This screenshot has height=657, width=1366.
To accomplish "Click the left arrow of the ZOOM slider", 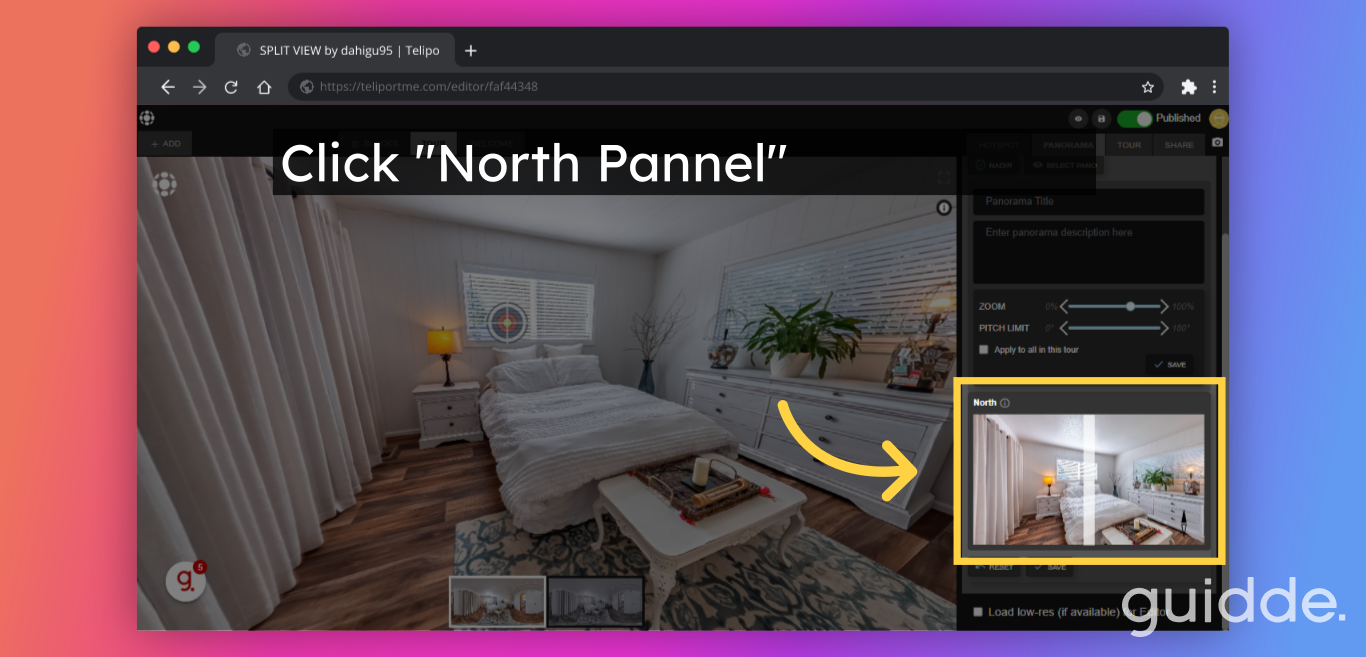I will pyautogui.click(x=1064, y=306).
